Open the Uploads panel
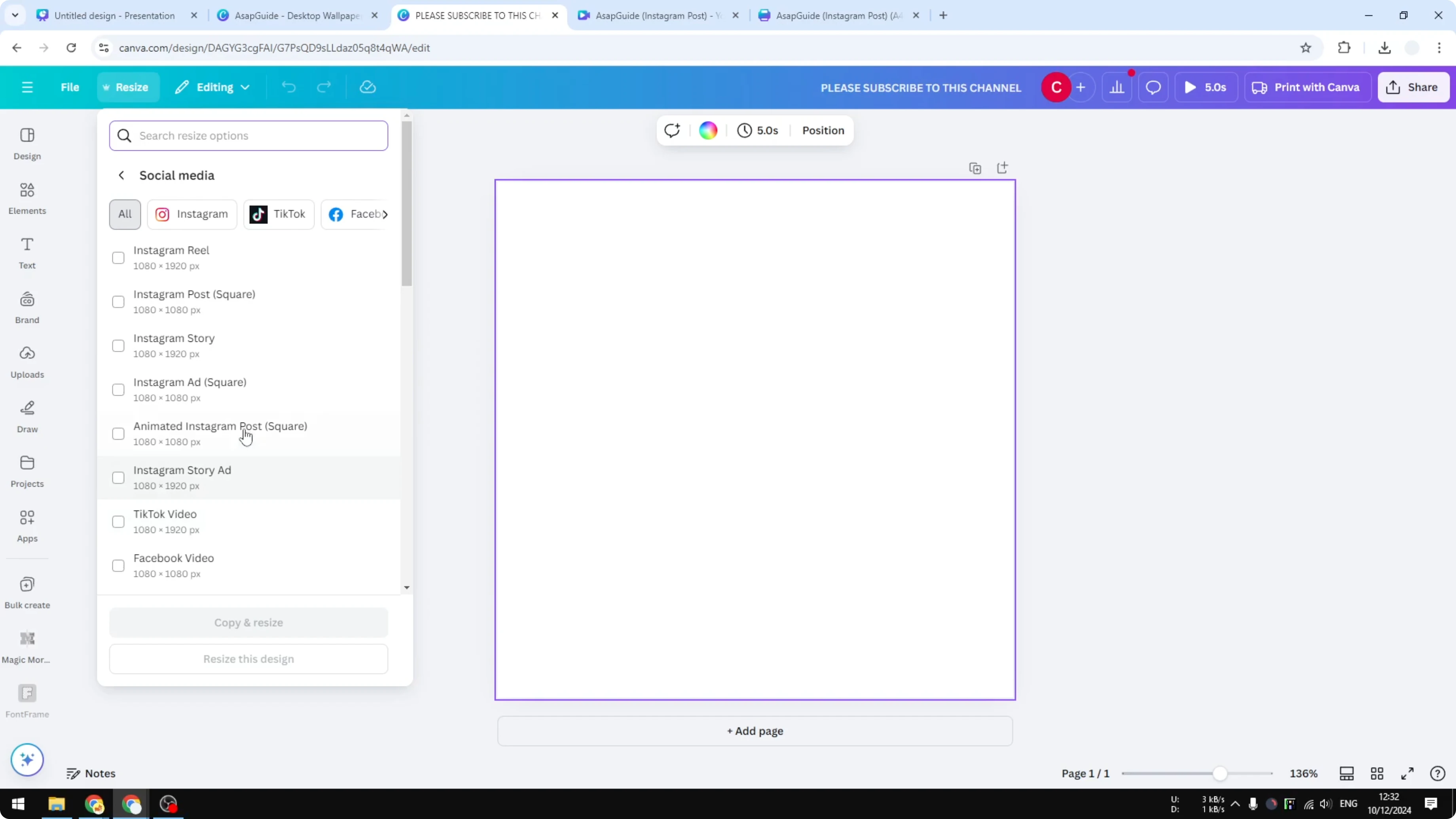Screen dimensions: 1456x819 (x=27, y=362)
